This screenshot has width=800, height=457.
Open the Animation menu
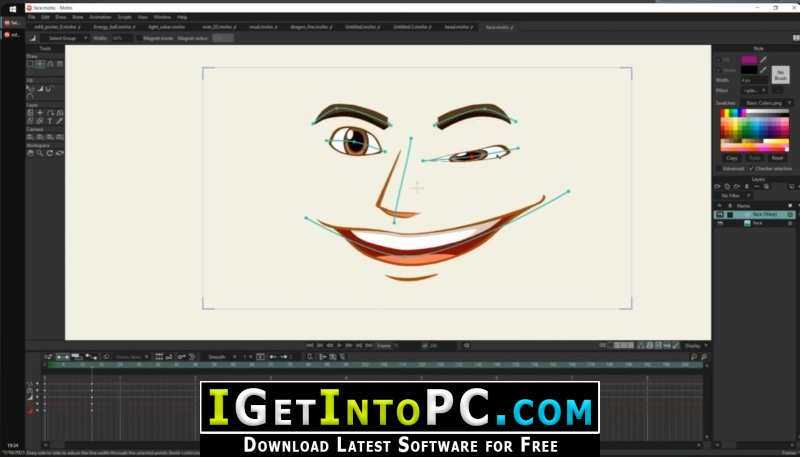pos(100,17)
